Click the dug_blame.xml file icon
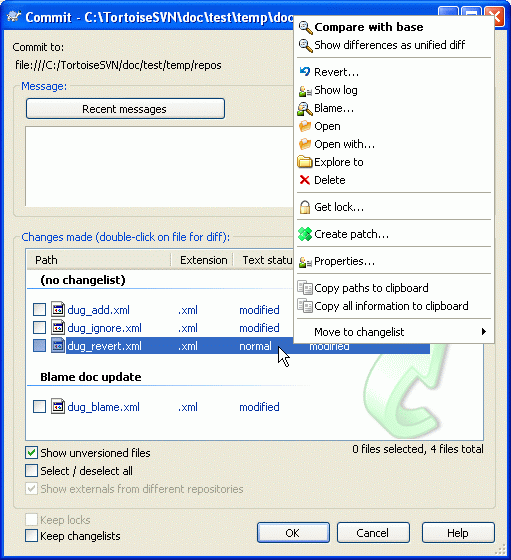The width and height of the screenshot is (511, 560). pos(58,407)
